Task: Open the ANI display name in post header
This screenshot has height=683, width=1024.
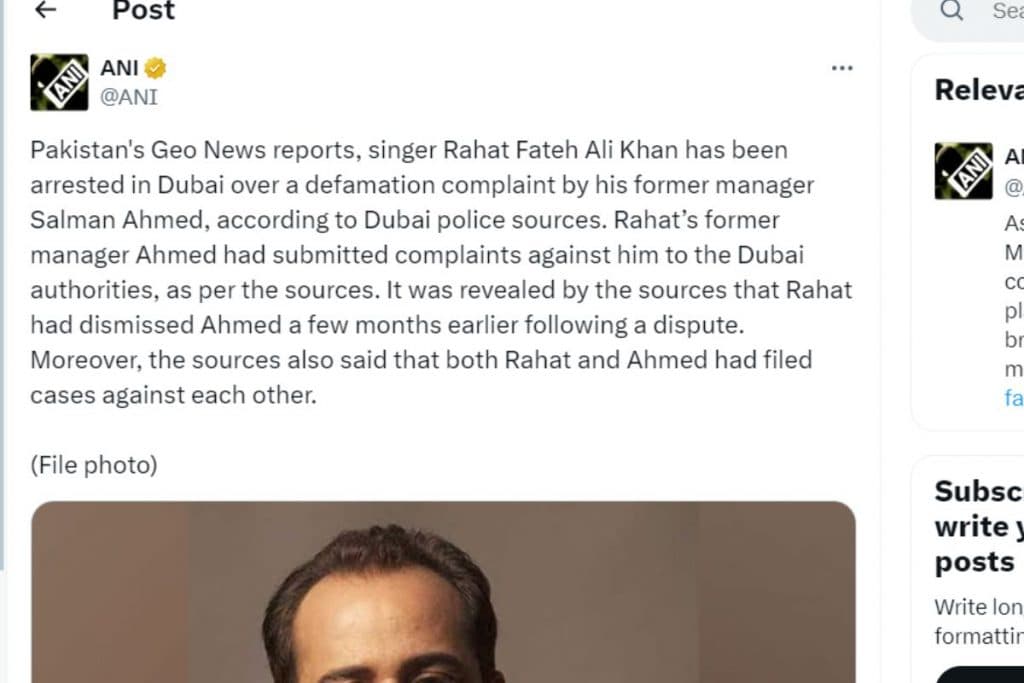Action: (x=119, y=69)
